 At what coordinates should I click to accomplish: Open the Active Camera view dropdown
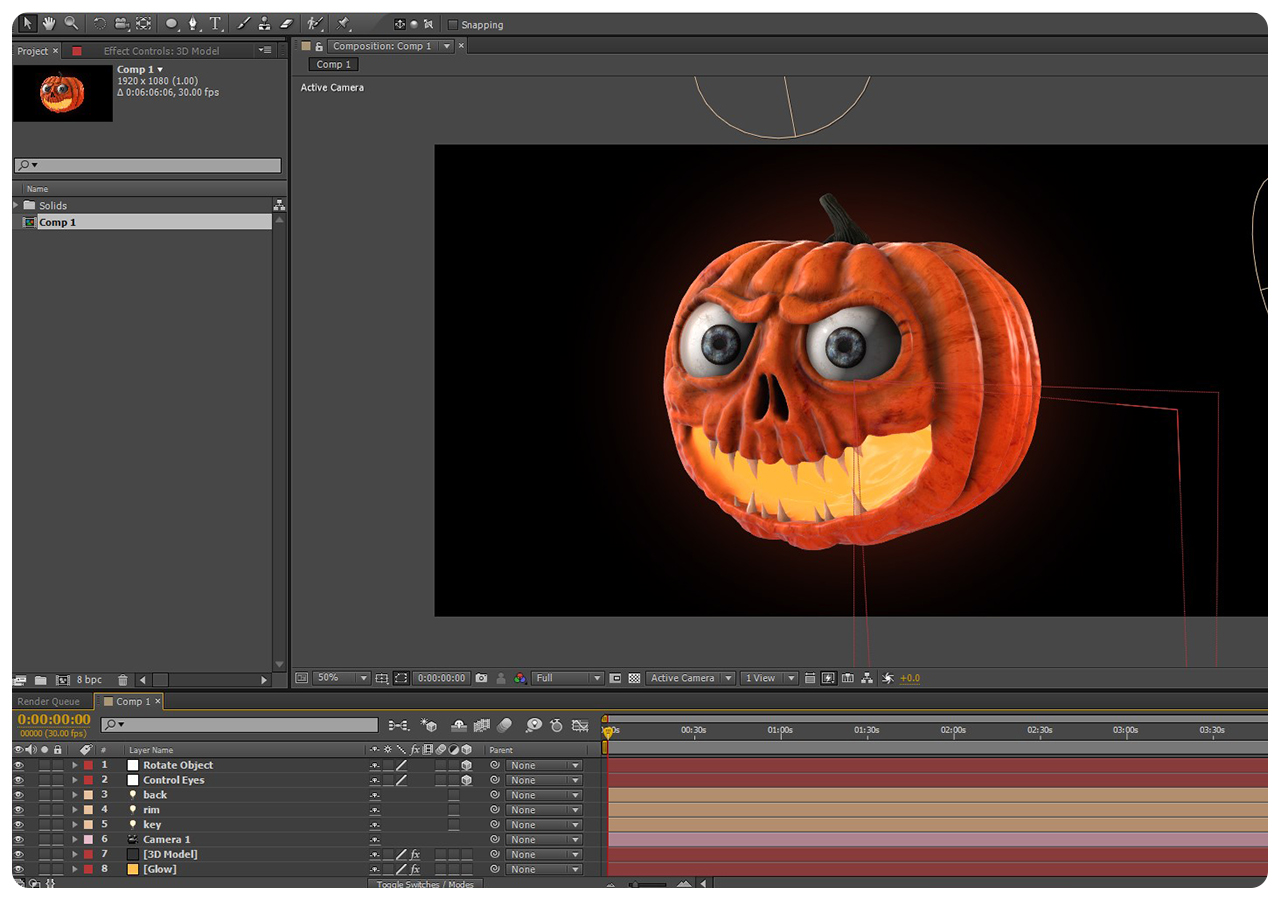point(690,678)
